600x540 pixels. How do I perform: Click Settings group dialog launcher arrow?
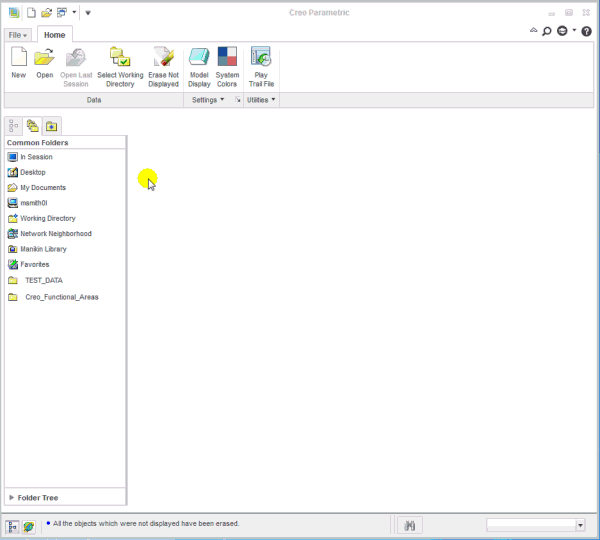tap(238, 100)
